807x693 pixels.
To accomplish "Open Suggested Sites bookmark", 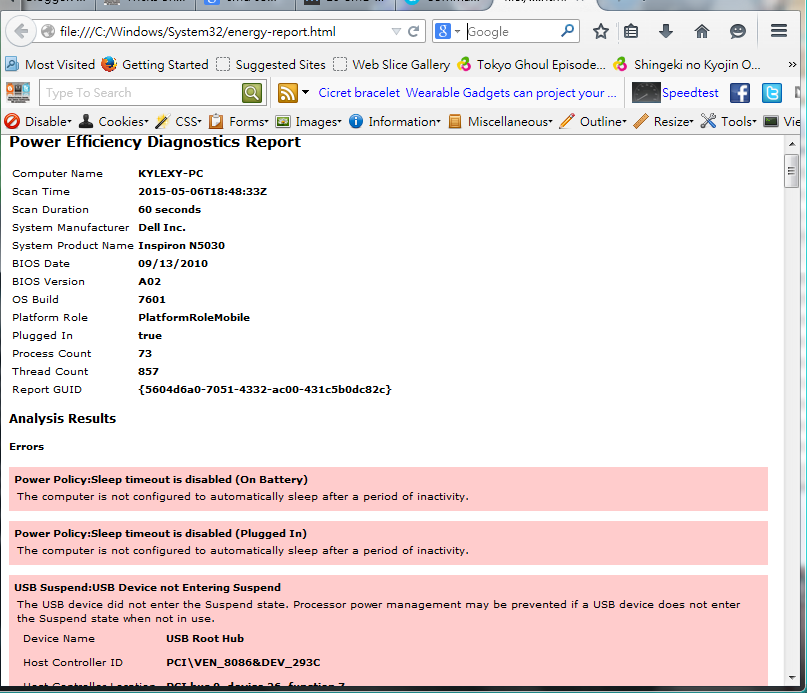I will [271, 64].
